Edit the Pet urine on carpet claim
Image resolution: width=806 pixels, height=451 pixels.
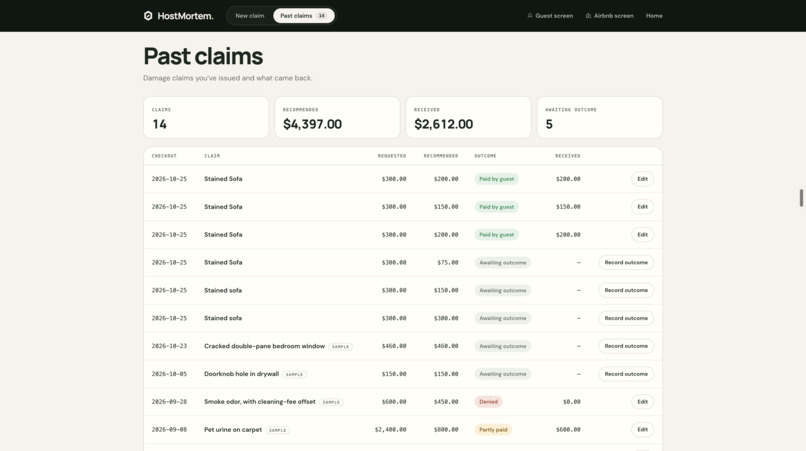642,429
